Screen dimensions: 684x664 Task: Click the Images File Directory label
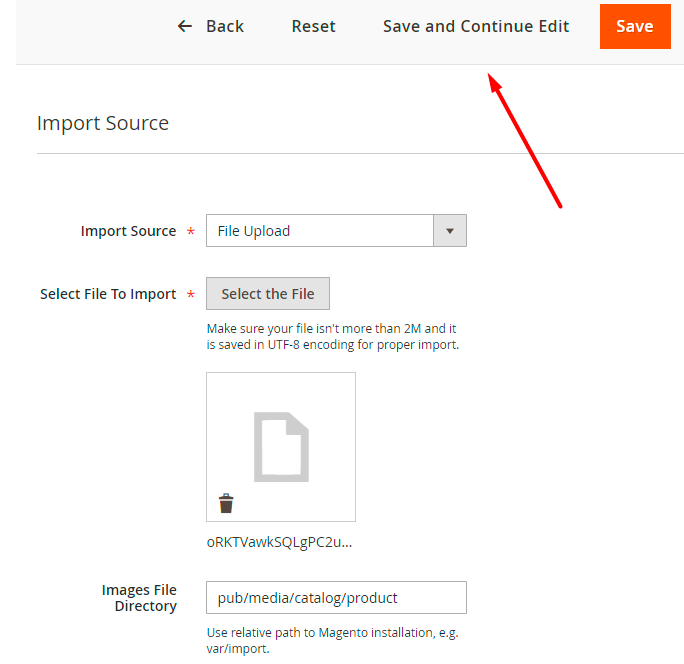click(x=139, y=598)
